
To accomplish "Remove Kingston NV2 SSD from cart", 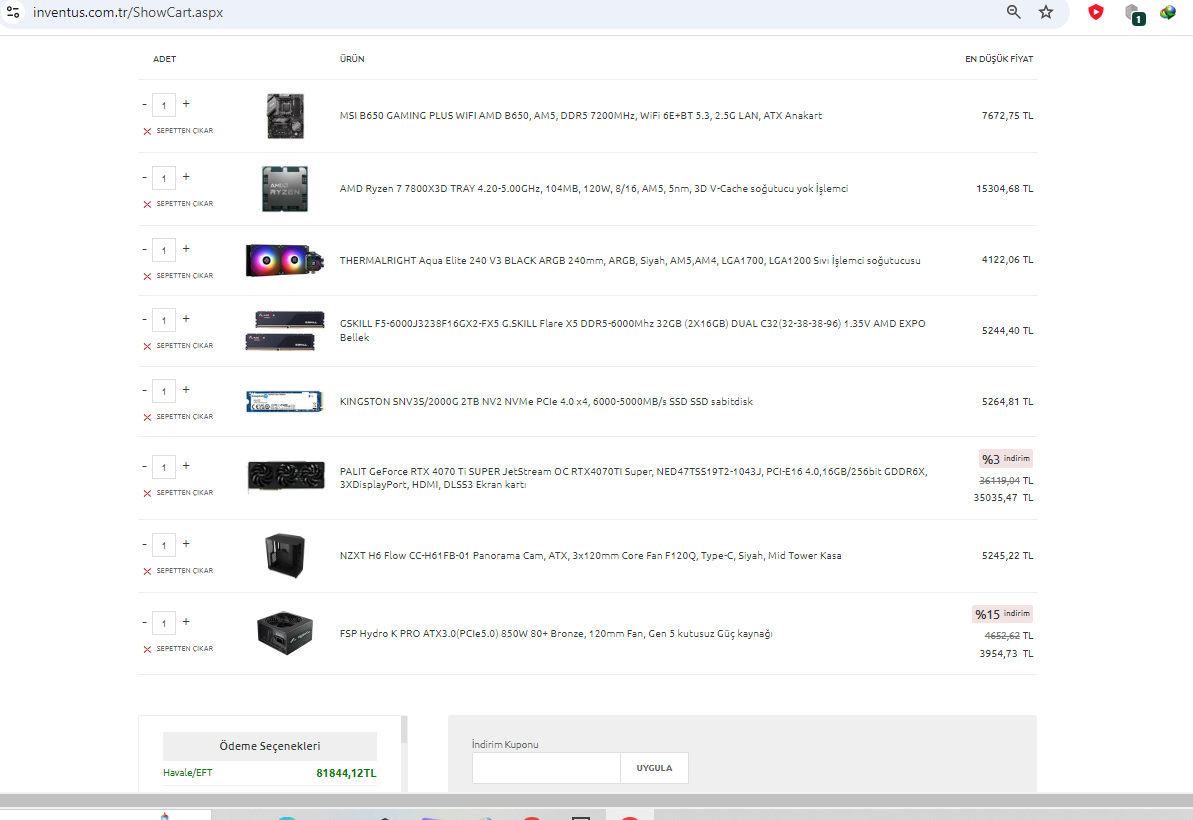I will pos(178,417).
